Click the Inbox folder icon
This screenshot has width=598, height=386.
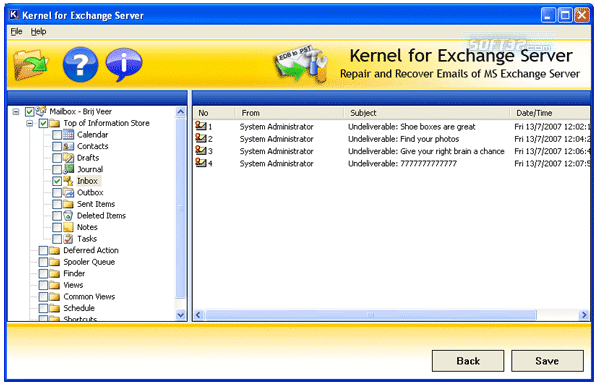(68, 181)
